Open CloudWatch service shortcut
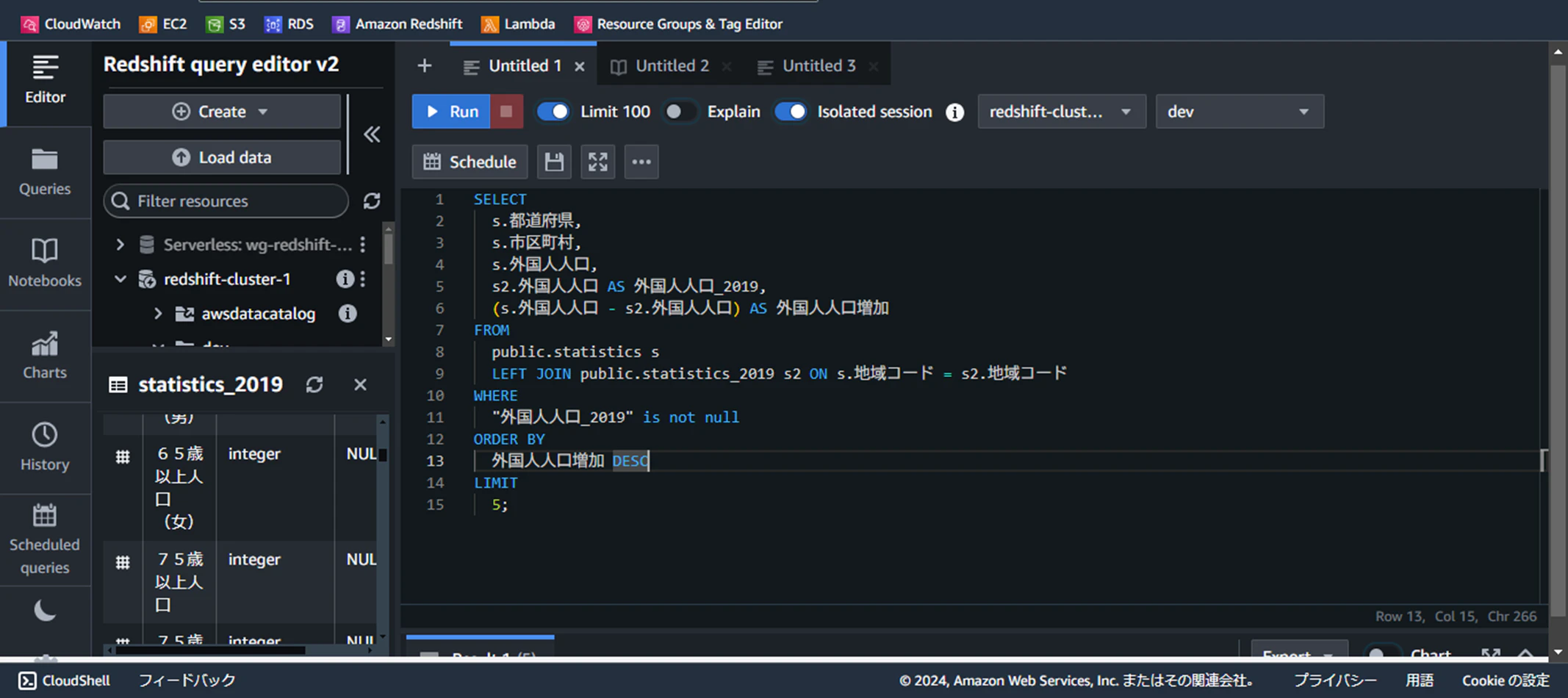 (71, 24)
